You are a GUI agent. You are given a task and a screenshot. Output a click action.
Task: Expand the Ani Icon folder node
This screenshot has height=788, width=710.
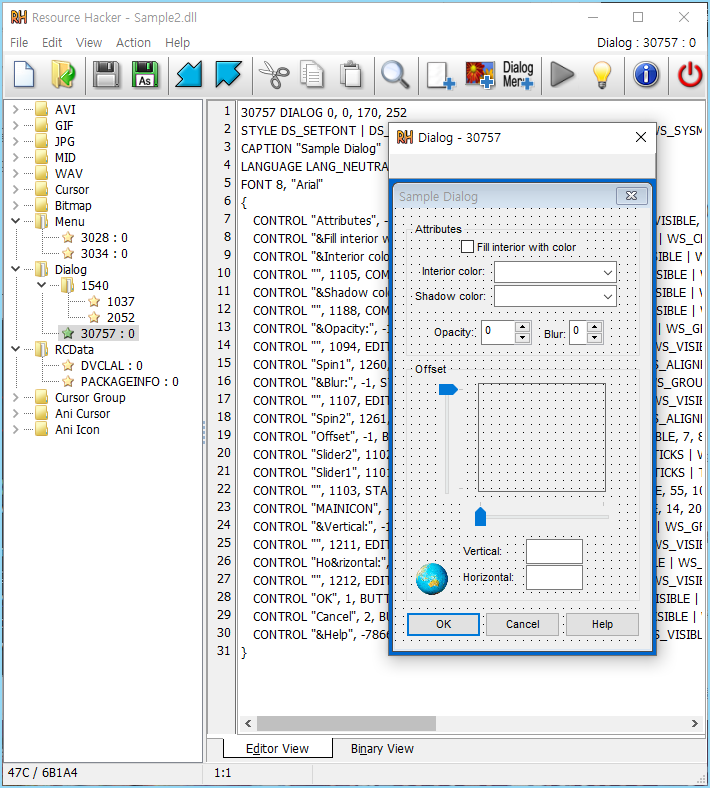pos(16,430)
